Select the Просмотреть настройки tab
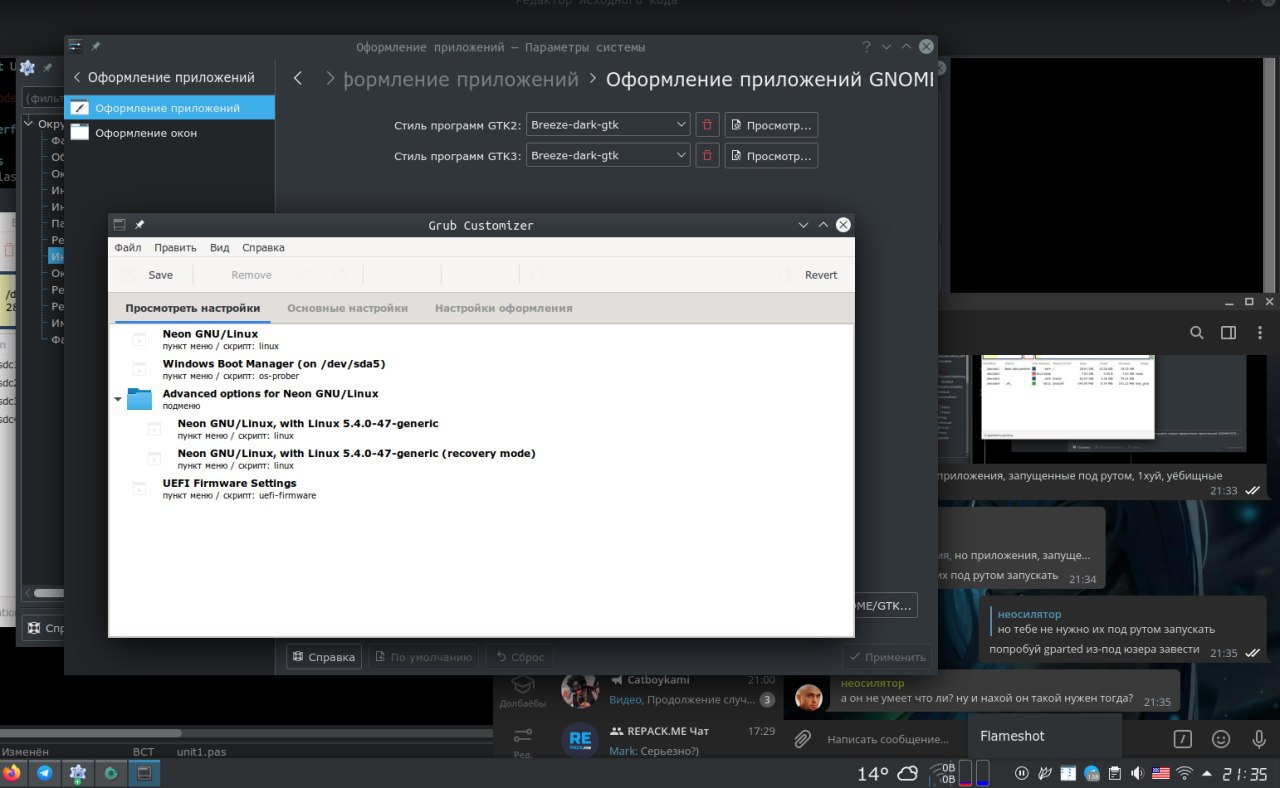 click(x=193, y=308)
